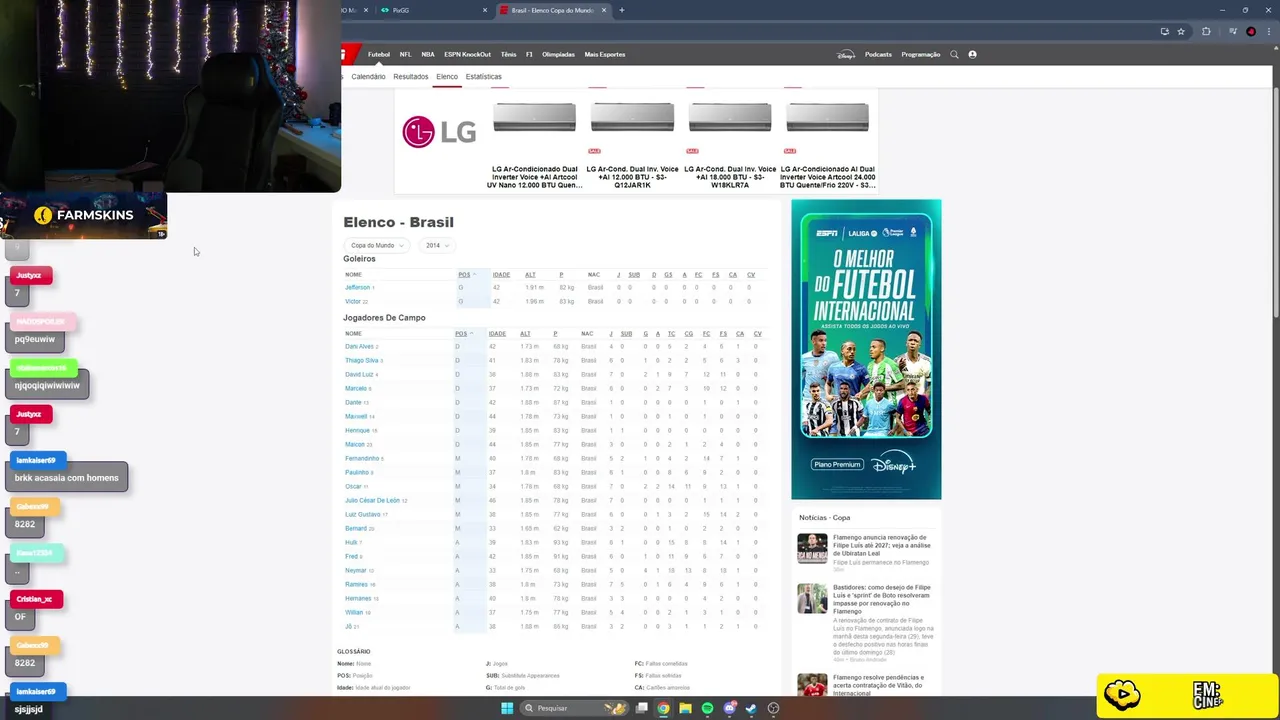
Task: Click the Disney+ logo in the sidebar ad
Action: click(x=892, y=464)
